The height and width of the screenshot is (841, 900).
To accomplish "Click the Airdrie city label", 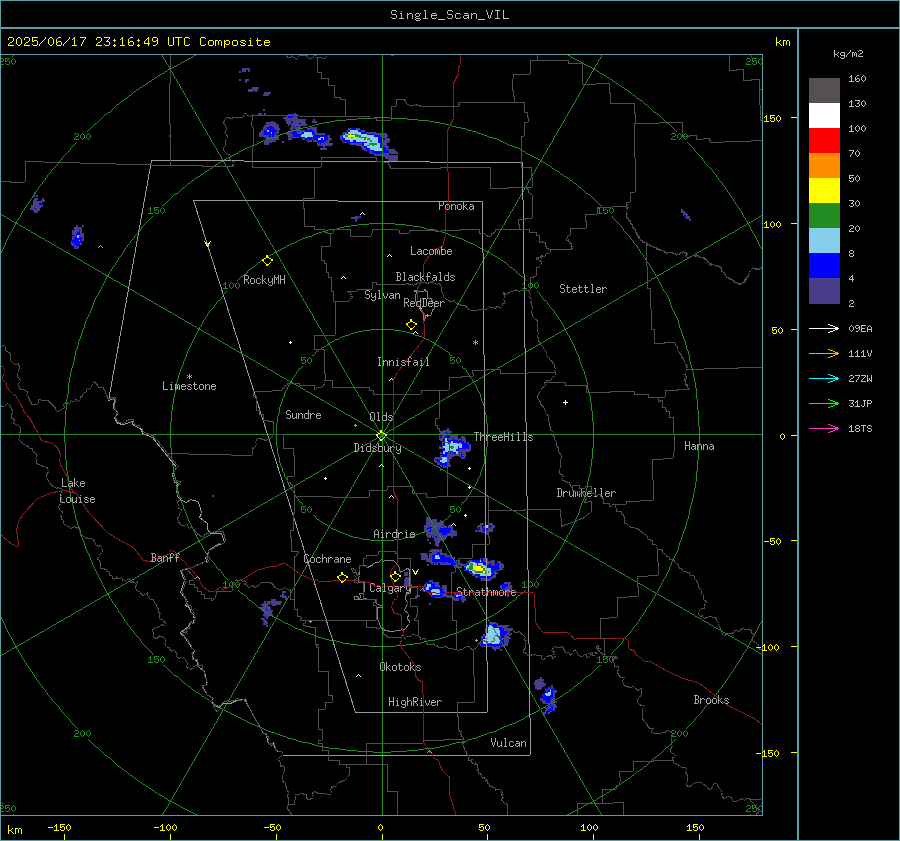I will point(394,534).
